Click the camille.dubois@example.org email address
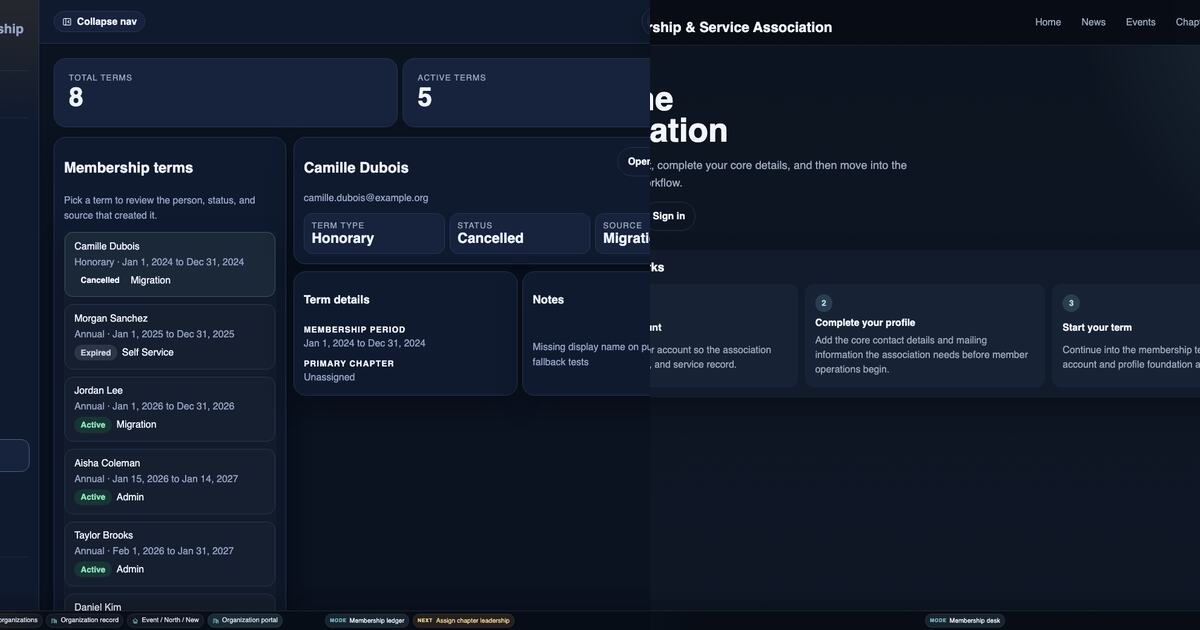 click(x=366, y=198)
